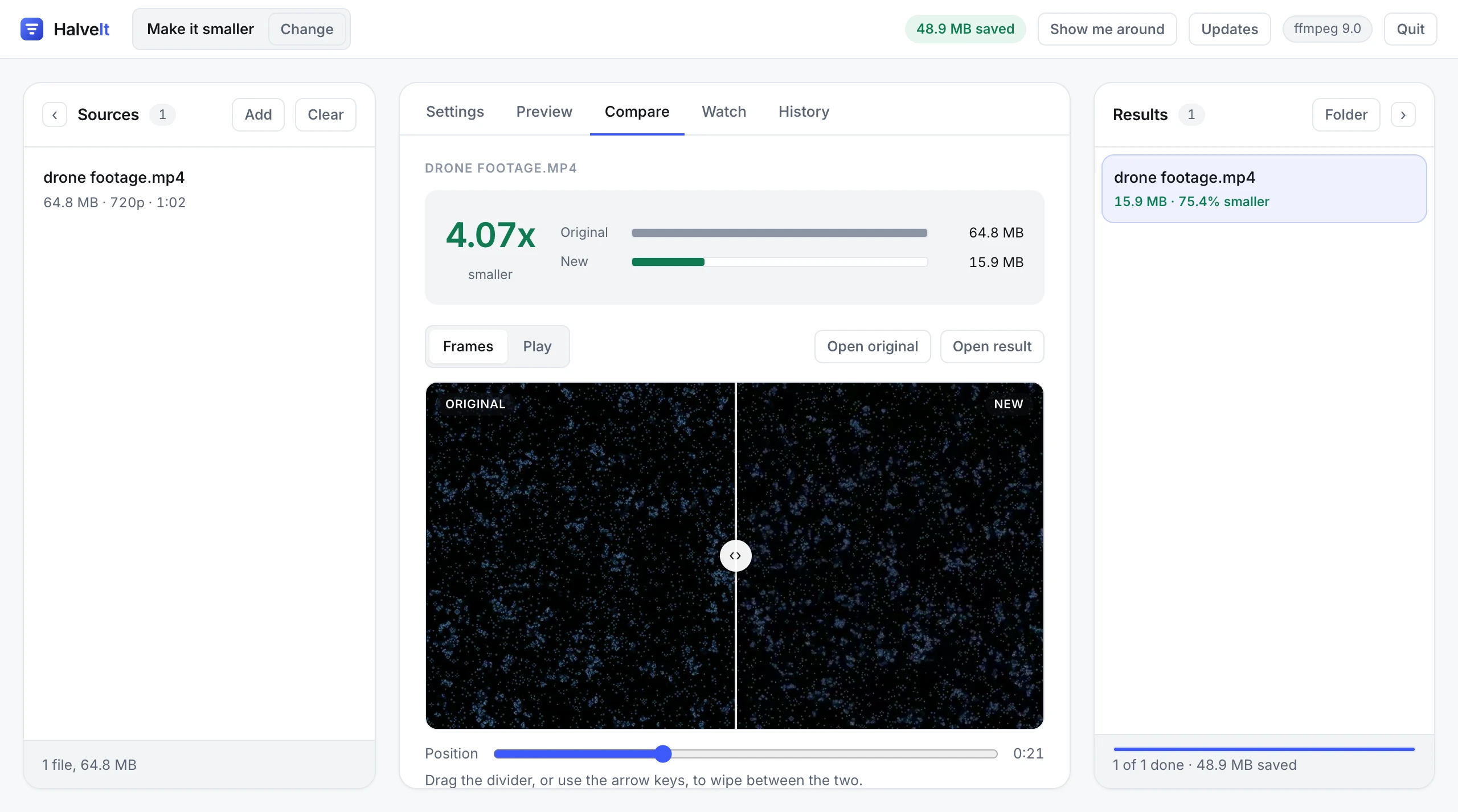Clear the sources list
1458x812 pixels.
(326, 114)
